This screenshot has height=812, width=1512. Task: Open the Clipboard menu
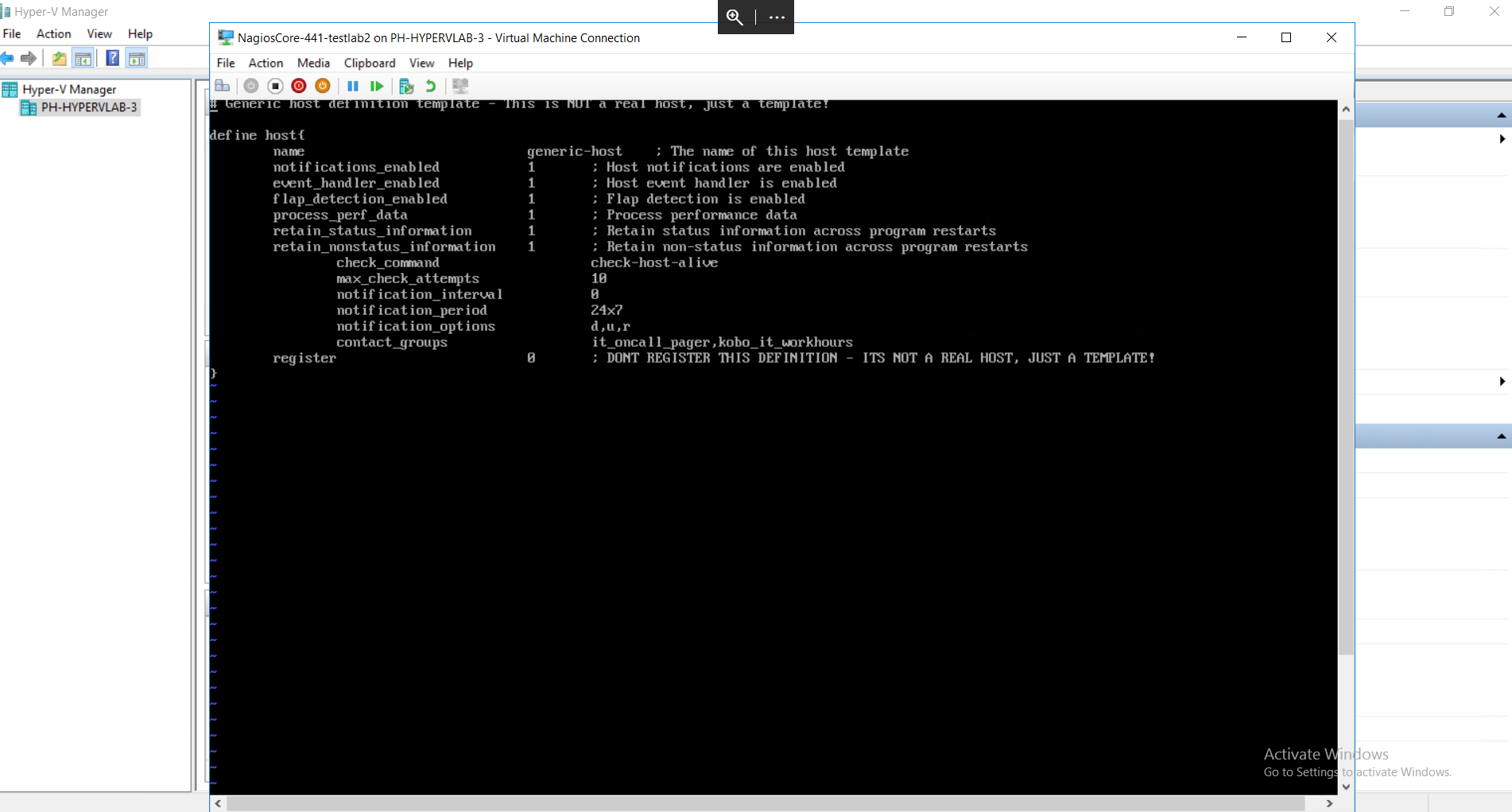click(370, 63)
